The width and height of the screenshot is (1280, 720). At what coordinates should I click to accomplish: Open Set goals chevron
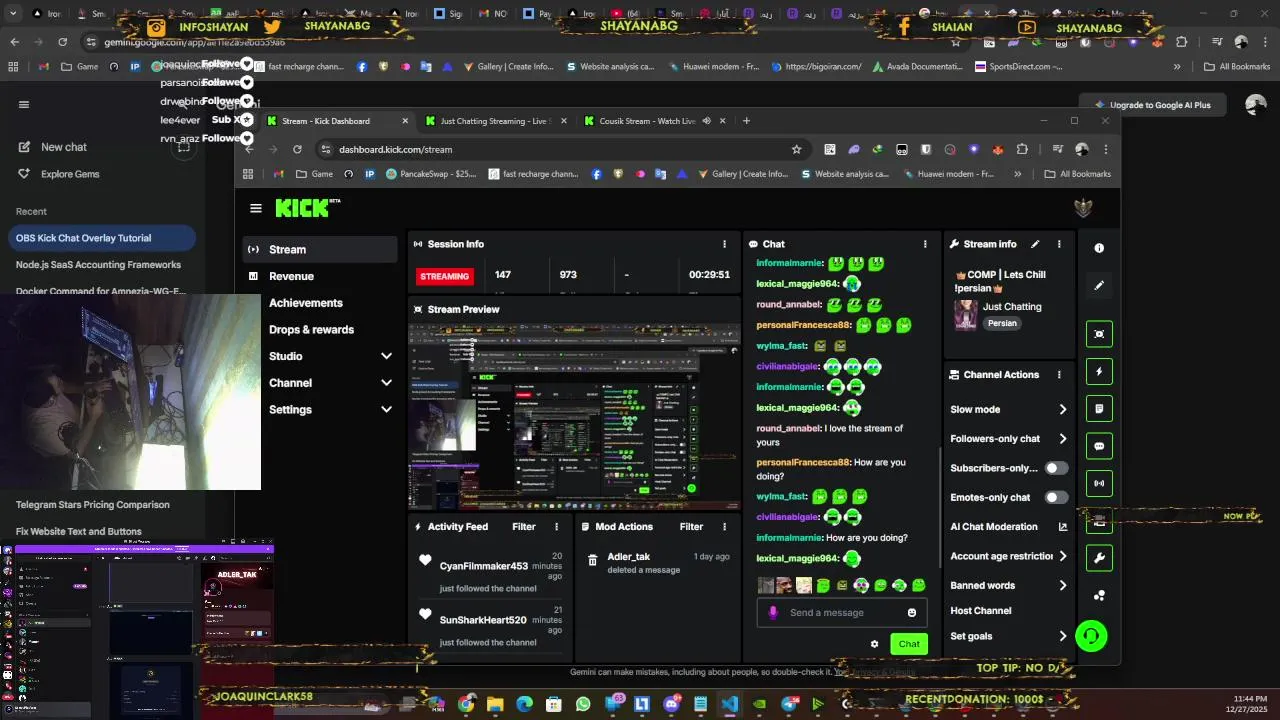(x=1063, y=636)
